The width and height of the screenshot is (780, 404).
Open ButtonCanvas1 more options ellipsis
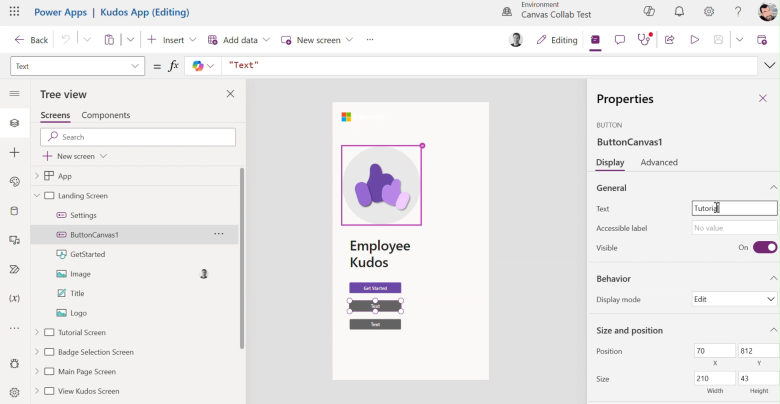[x=219, y=234]
